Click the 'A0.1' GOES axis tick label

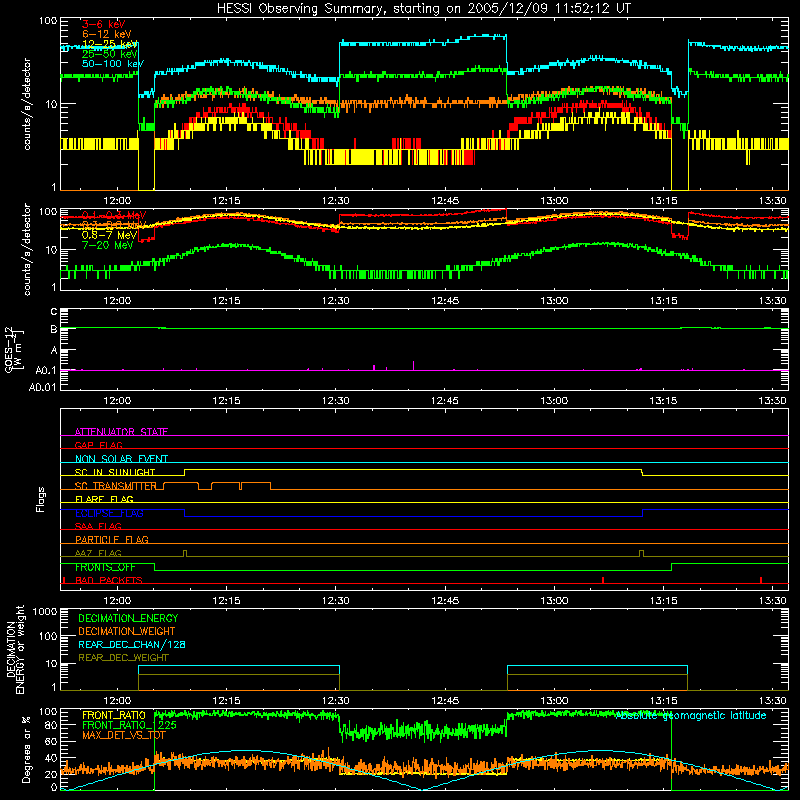coord(46,371)
